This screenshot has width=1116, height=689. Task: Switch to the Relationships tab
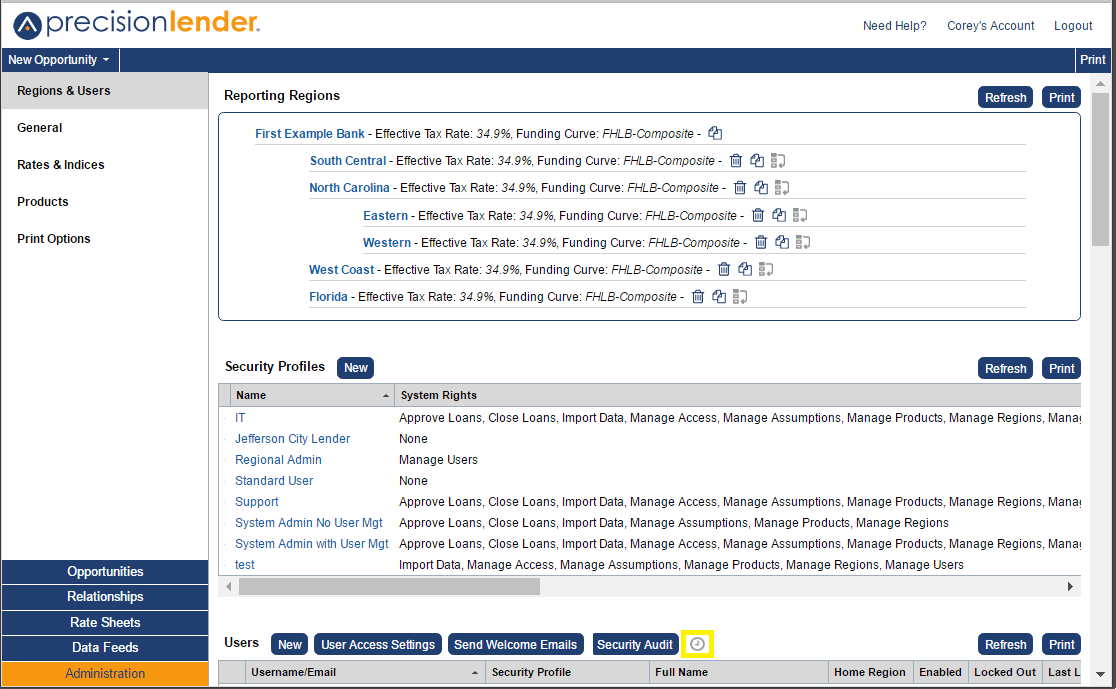(105, 596)
